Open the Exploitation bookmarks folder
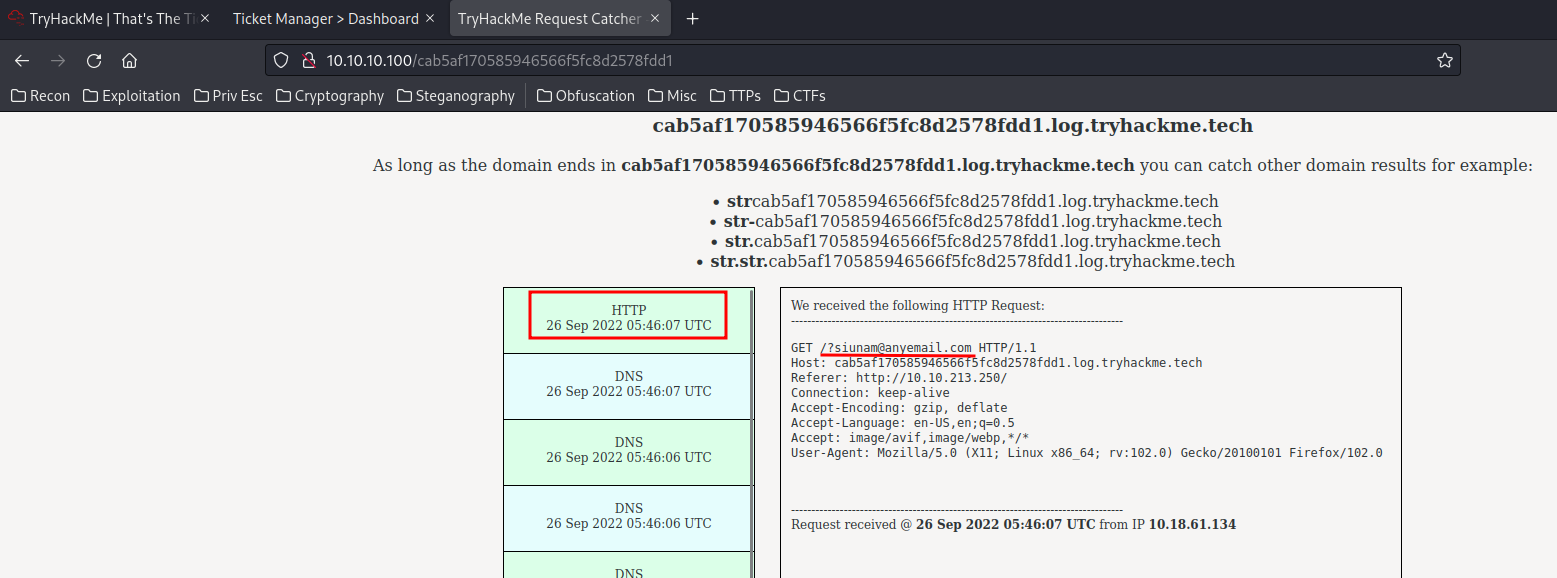 [132, 96]
